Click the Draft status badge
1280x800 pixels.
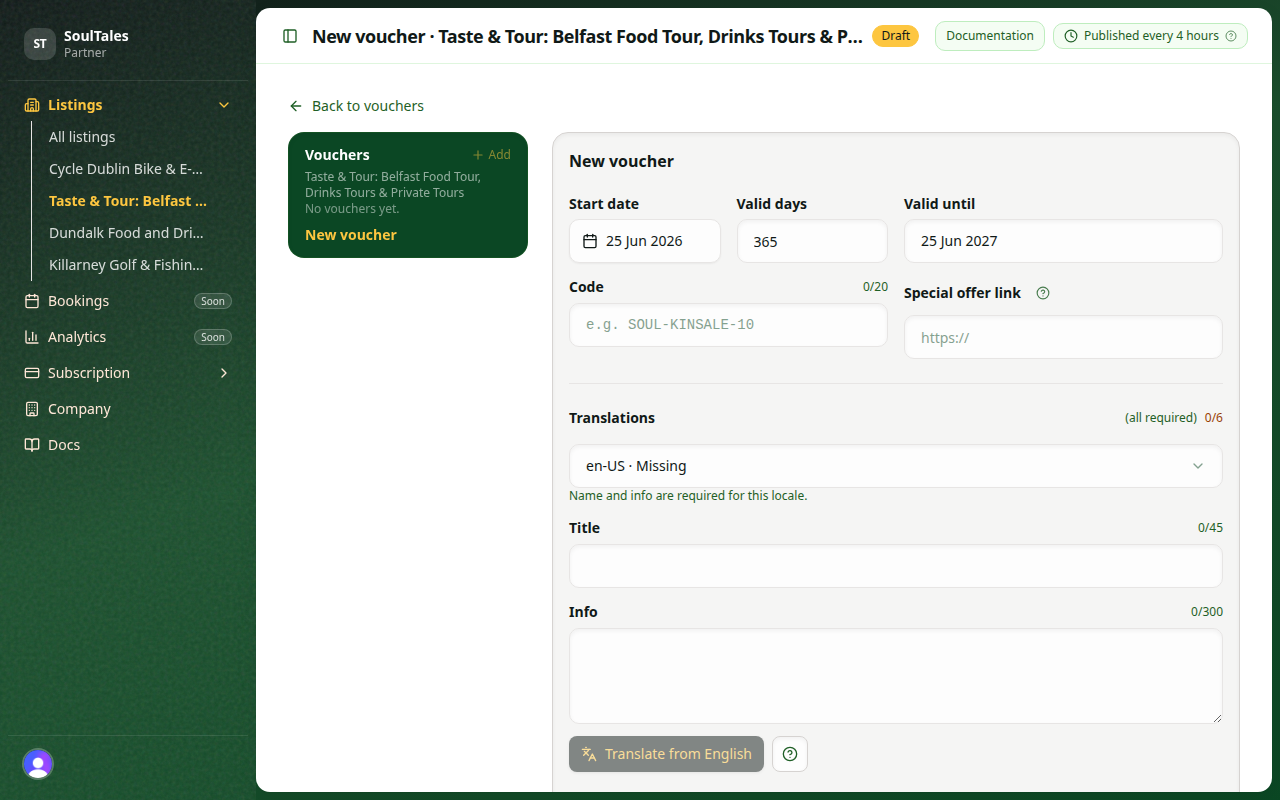click(895, 36)
